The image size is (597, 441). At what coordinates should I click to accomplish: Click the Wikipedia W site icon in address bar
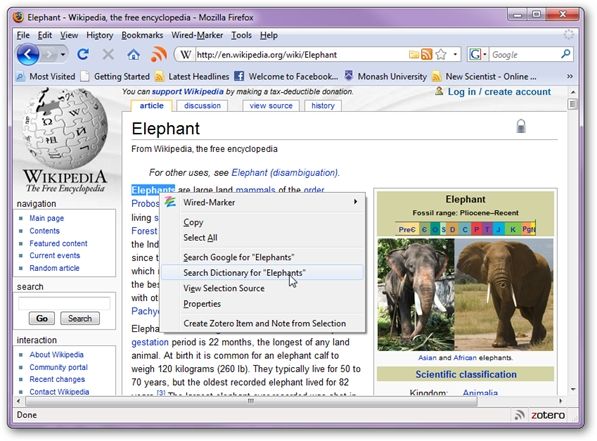[185, 55]
